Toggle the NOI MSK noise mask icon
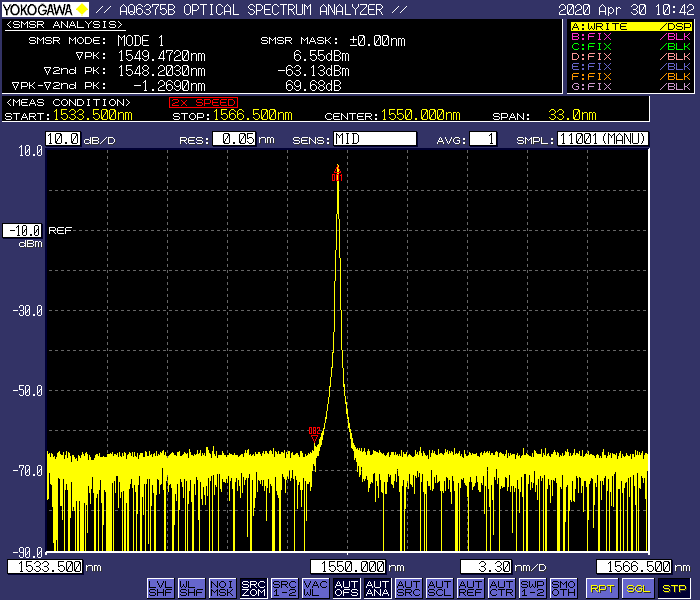 221,588
